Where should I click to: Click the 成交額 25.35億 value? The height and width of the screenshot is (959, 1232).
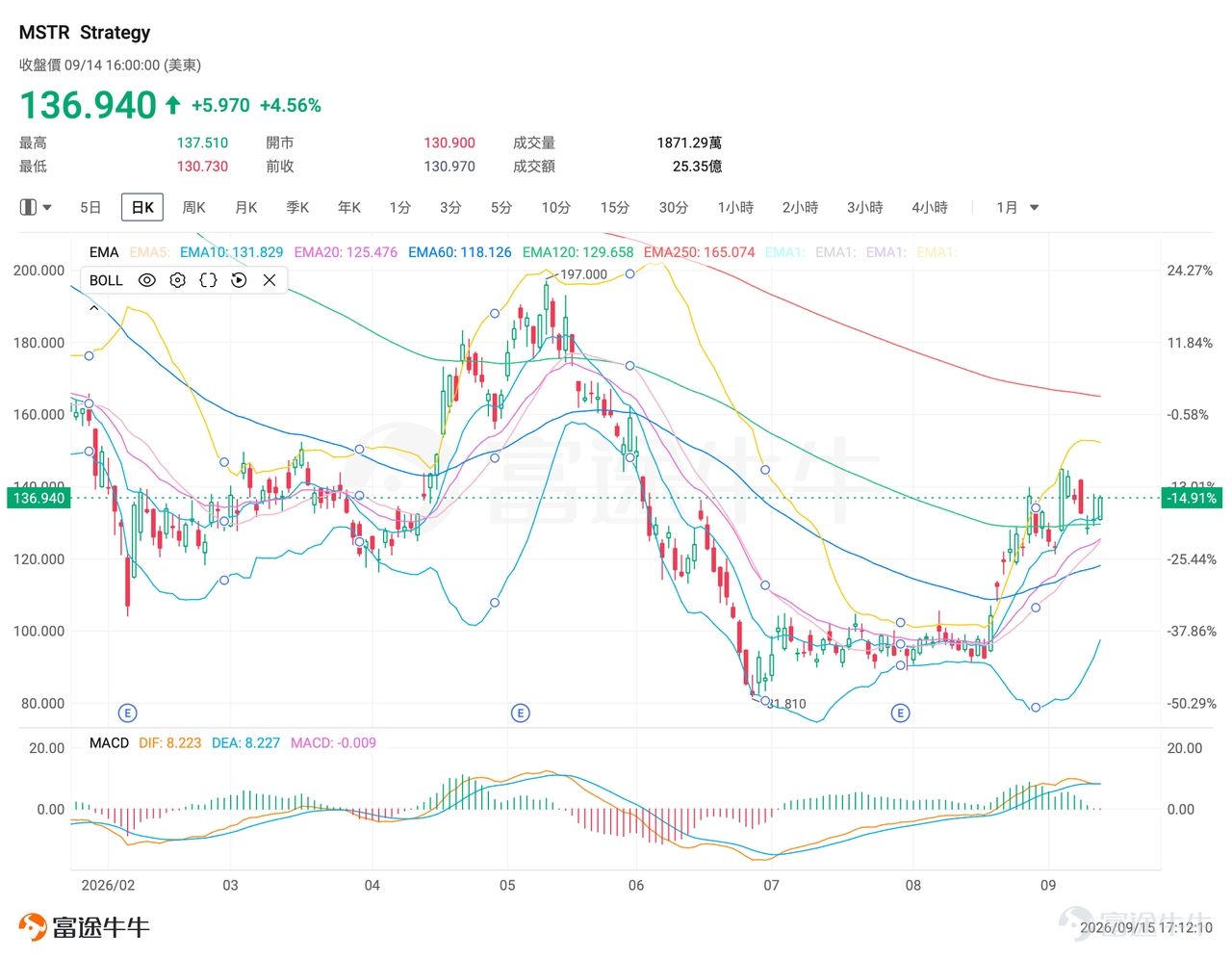coord(697,166)
